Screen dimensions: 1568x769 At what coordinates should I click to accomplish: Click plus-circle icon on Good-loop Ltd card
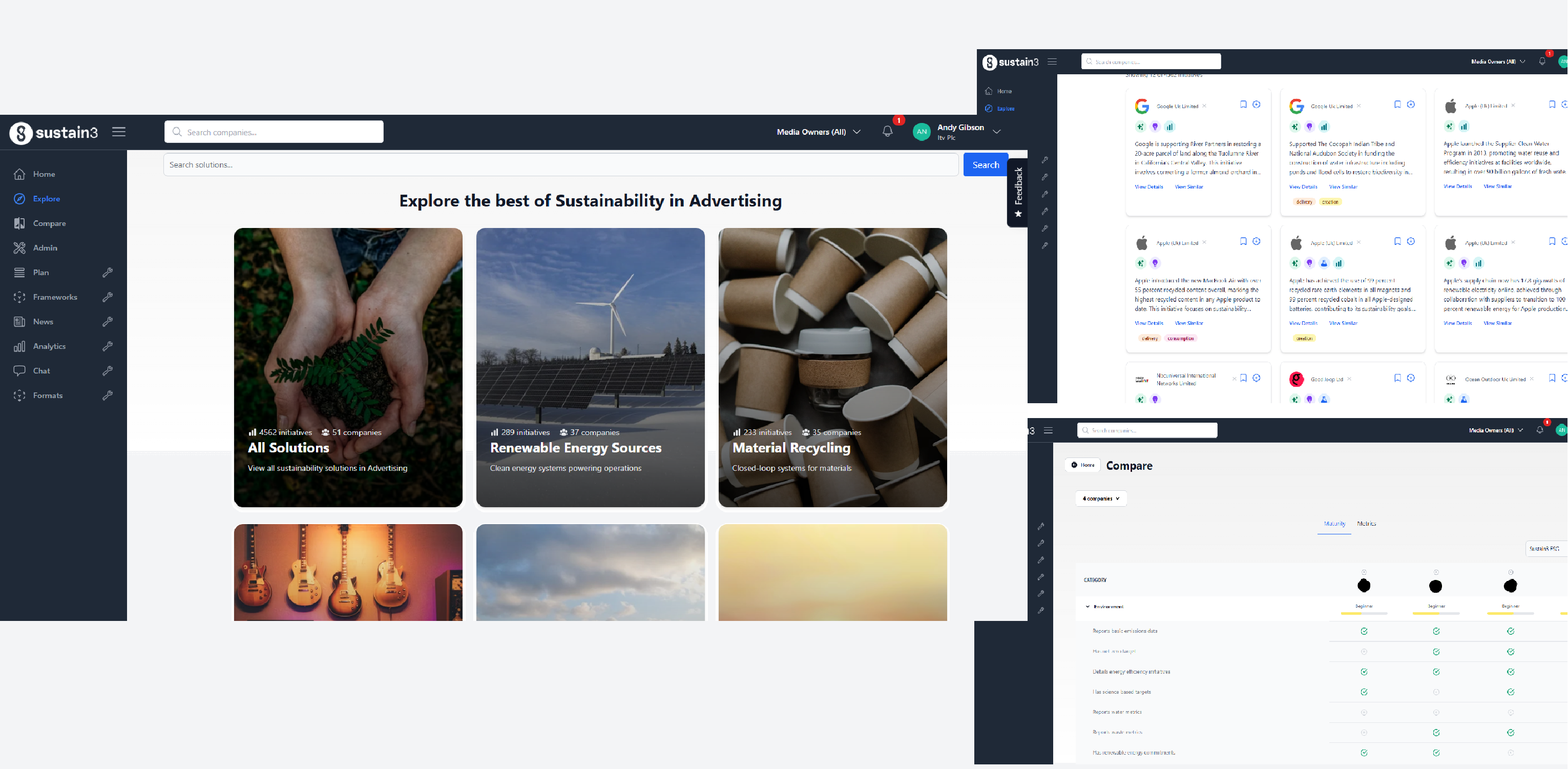coord(1410,378)
